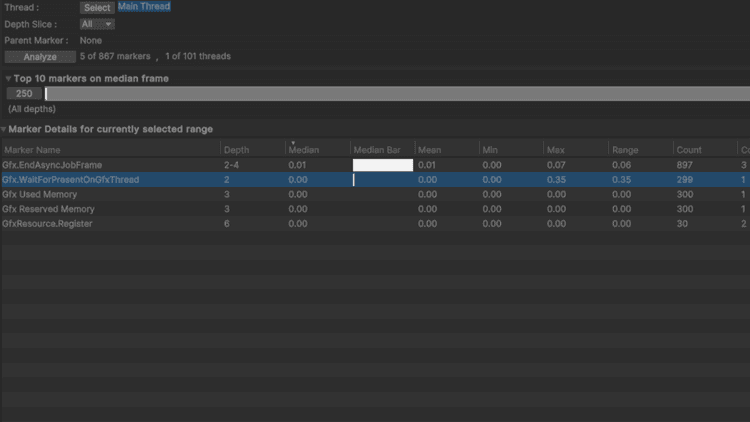This screenshot has width=750, height=422.
Task: Click range value 0.06
Action: coord(621,165)
